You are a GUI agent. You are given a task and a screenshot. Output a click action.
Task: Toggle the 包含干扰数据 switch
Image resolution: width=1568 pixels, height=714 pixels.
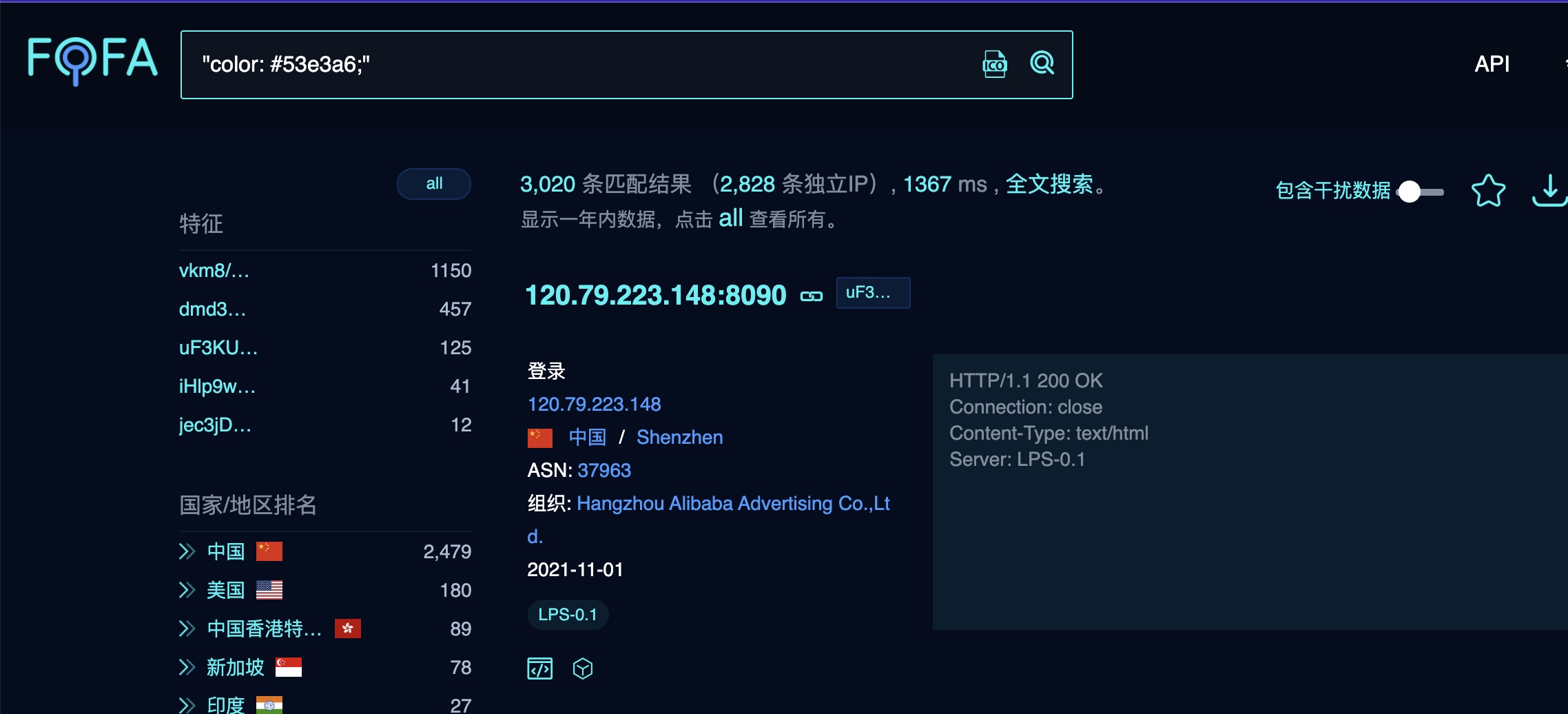tap(1420, 192)
